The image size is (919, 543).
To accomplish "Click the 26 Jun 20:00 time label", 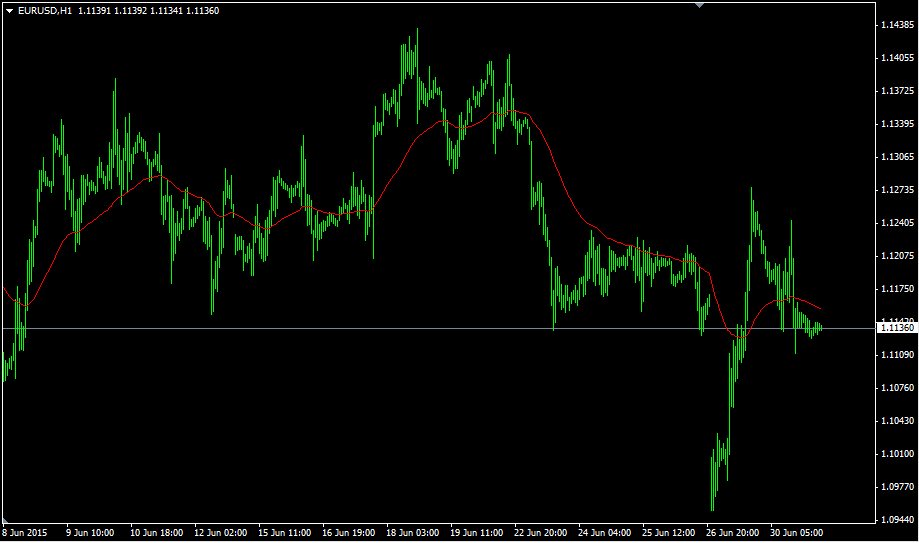I will coord(733,533).
